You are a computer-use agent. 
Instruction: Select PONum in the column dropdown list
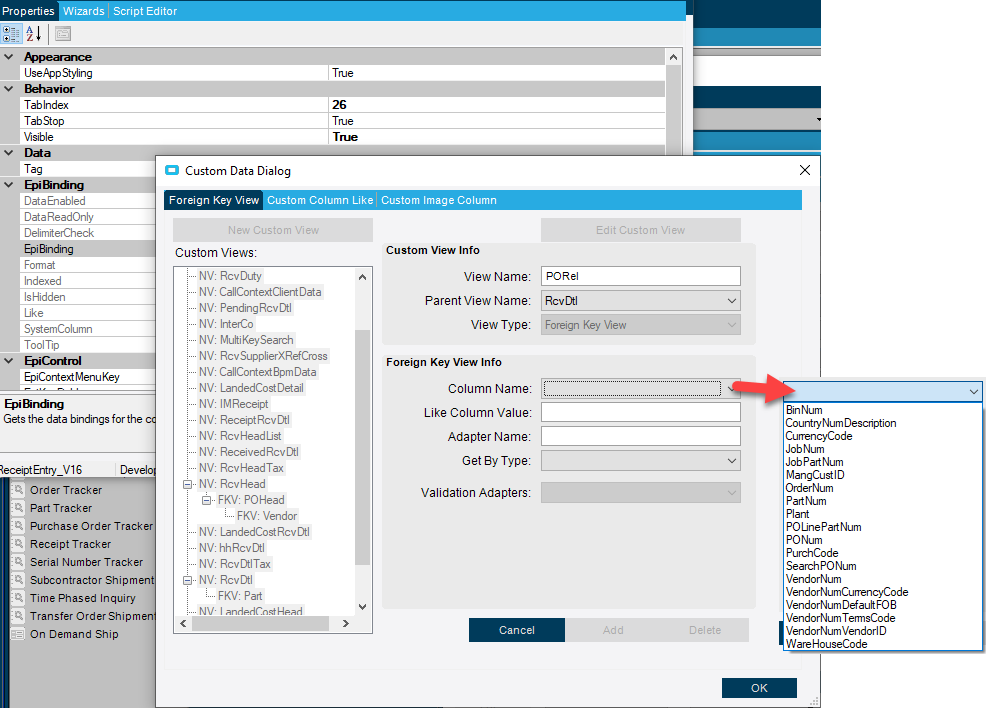click(804, 540)
